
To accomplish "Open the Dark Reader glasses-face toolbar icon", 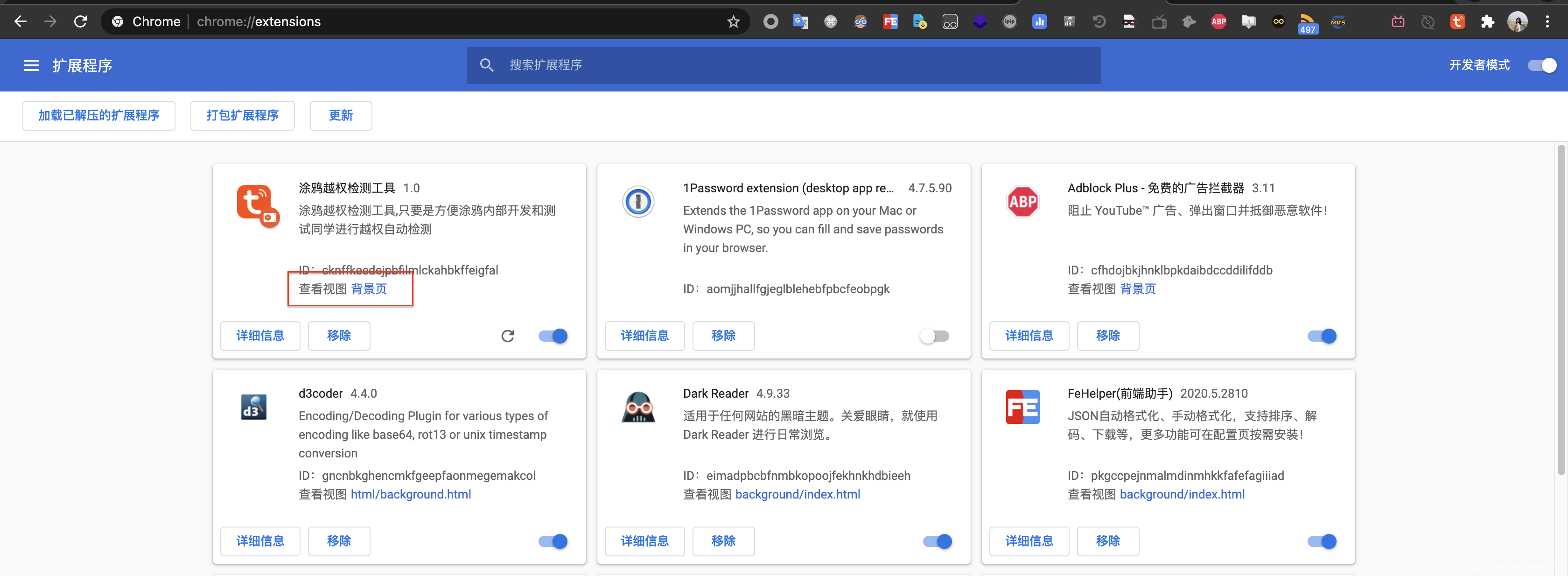I will click(860, 22).
